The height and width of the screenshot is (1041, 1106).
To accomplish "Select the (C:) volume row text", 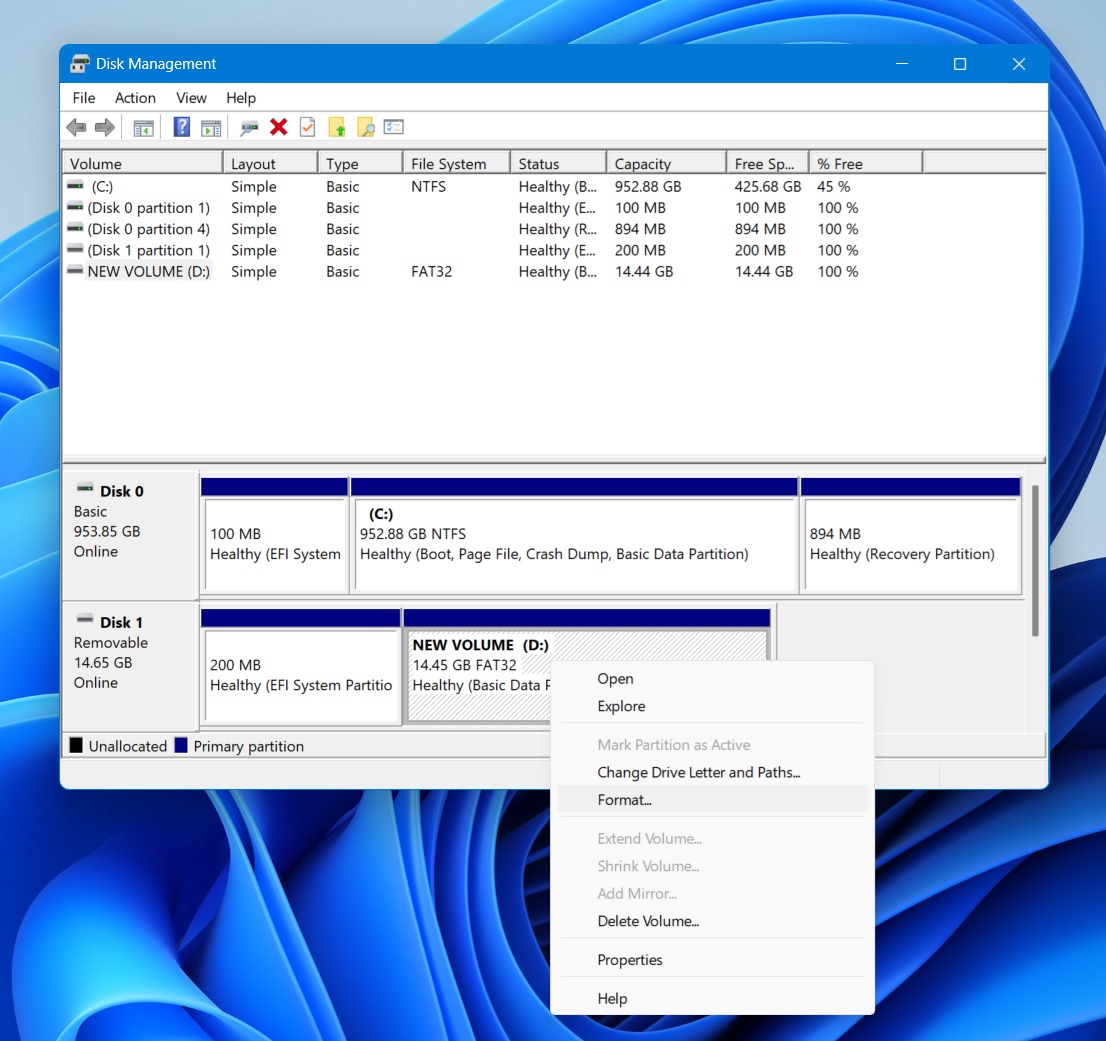I will tap(102, 186).
